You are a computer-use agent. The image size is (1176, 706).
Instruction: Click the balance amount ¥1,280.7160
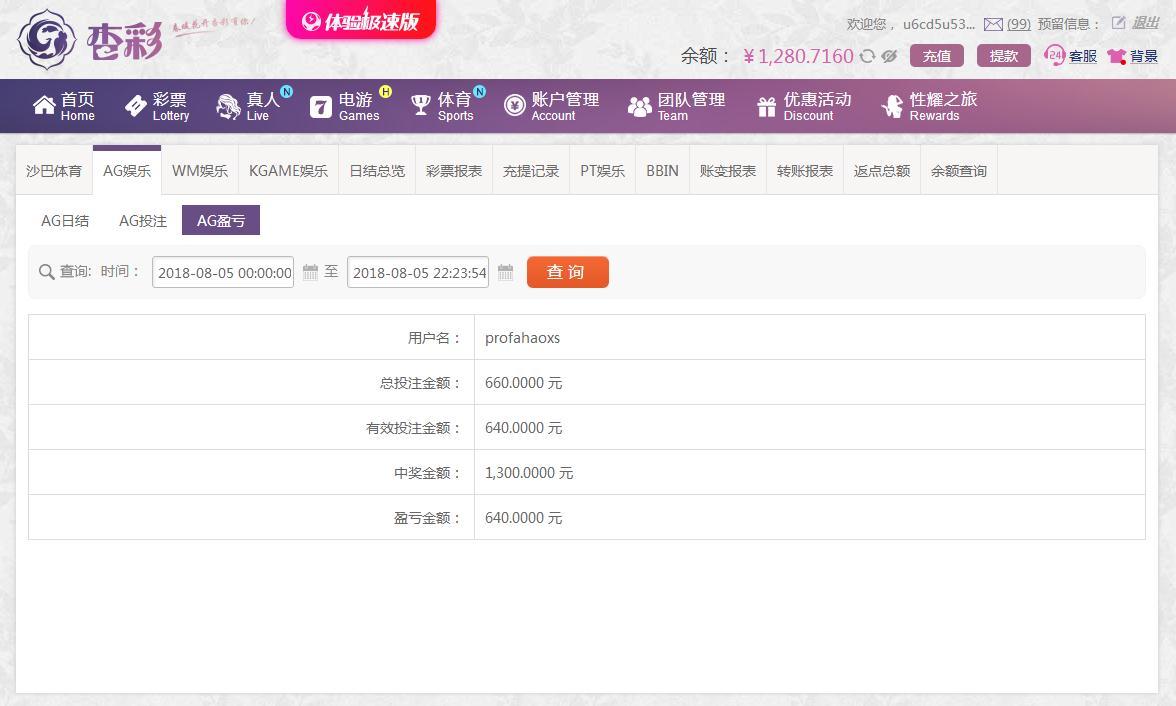click(798, 56)
